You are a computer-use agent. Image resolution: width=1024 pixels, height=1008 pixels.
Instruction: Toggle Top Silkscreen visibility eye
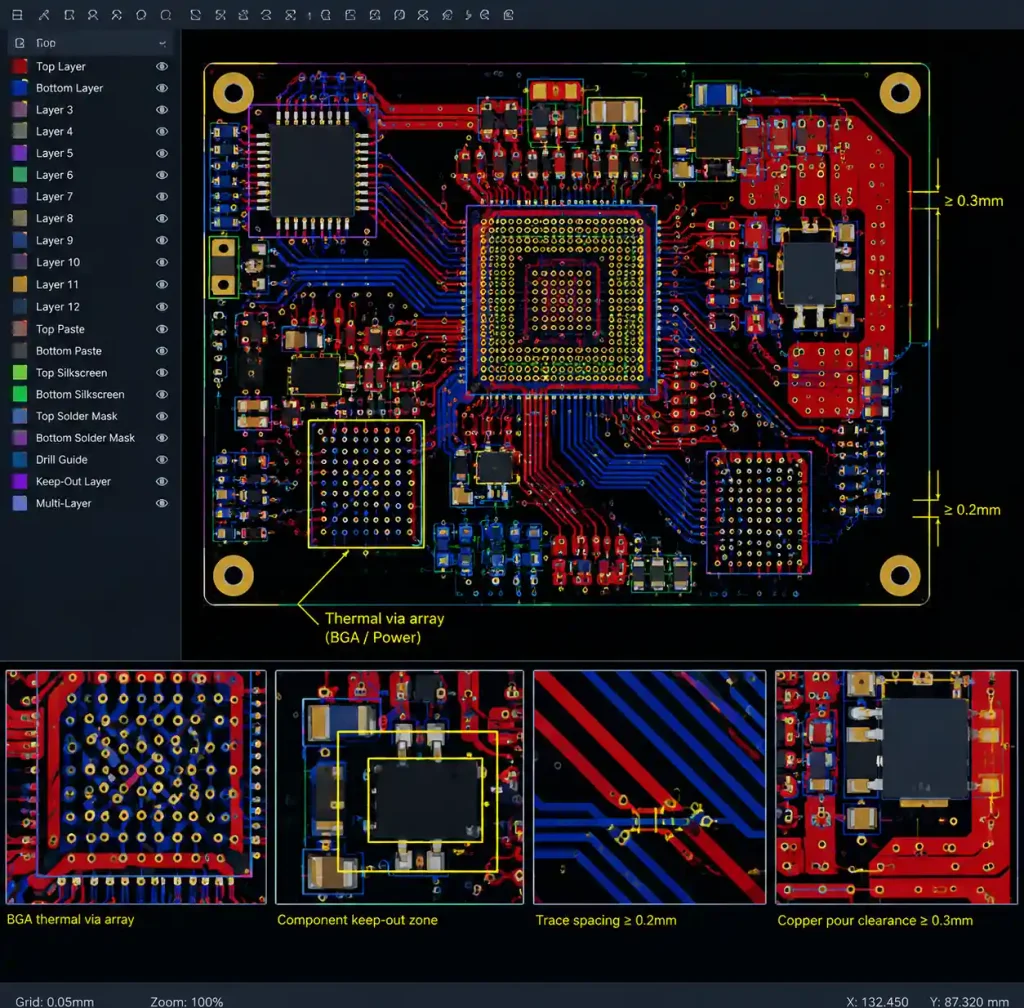click(161, 373)
